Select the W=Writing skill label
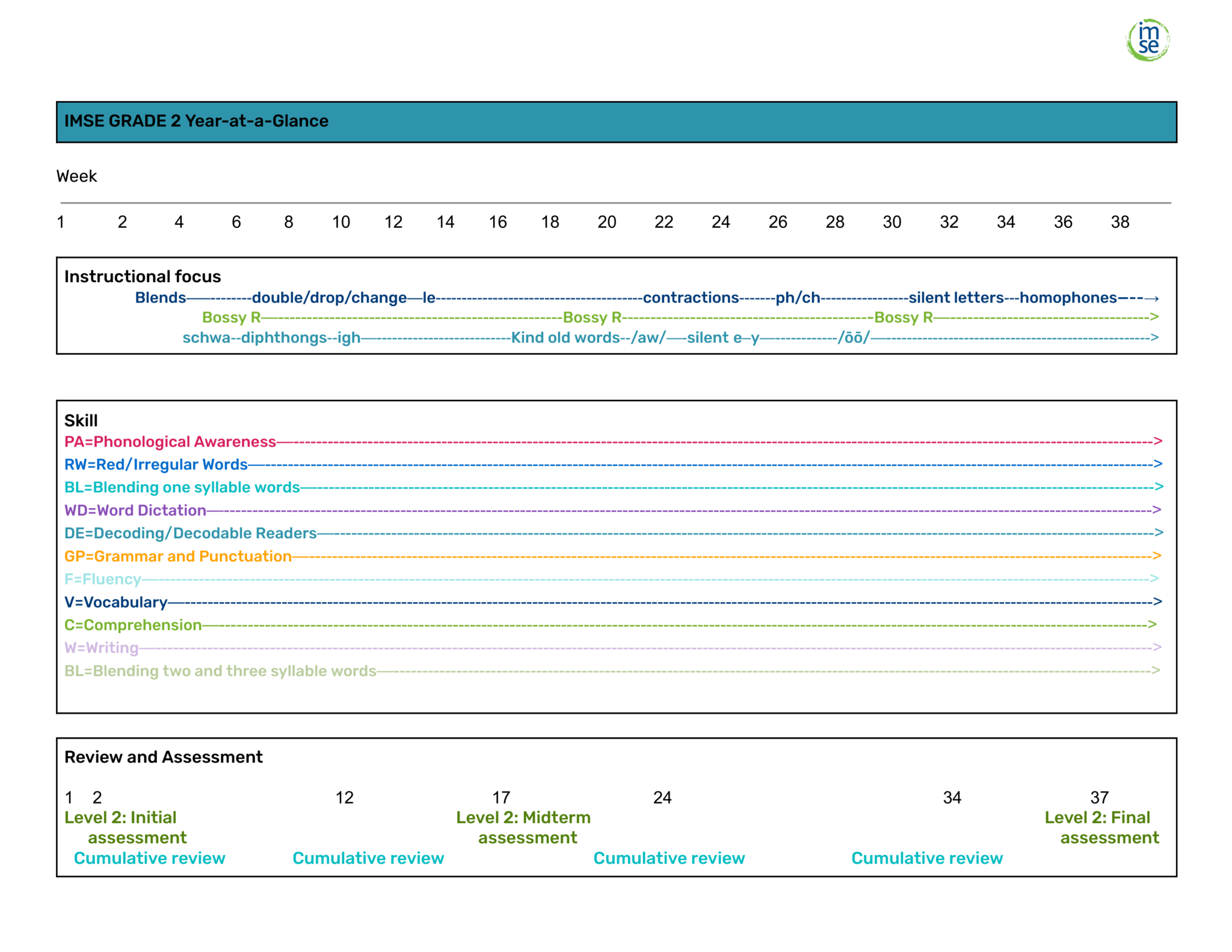Image resolution: width=1232 pixels, height=952 pixels. (x=101, y=648)
